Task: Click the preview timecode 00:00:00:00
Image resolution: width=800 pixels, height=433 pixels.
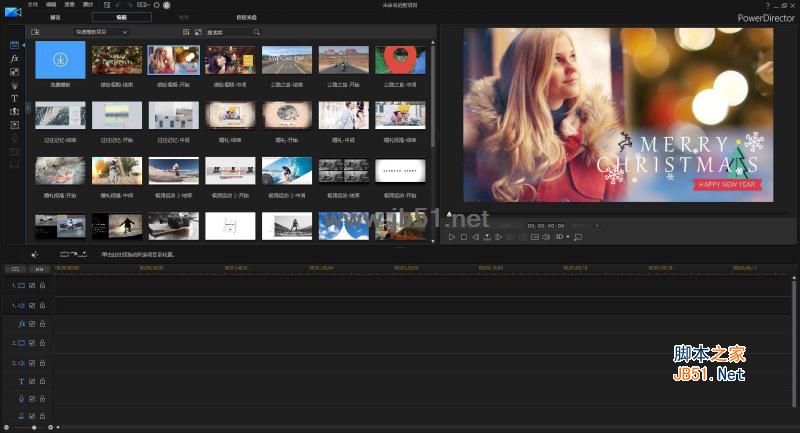Action: click(546, 226)
